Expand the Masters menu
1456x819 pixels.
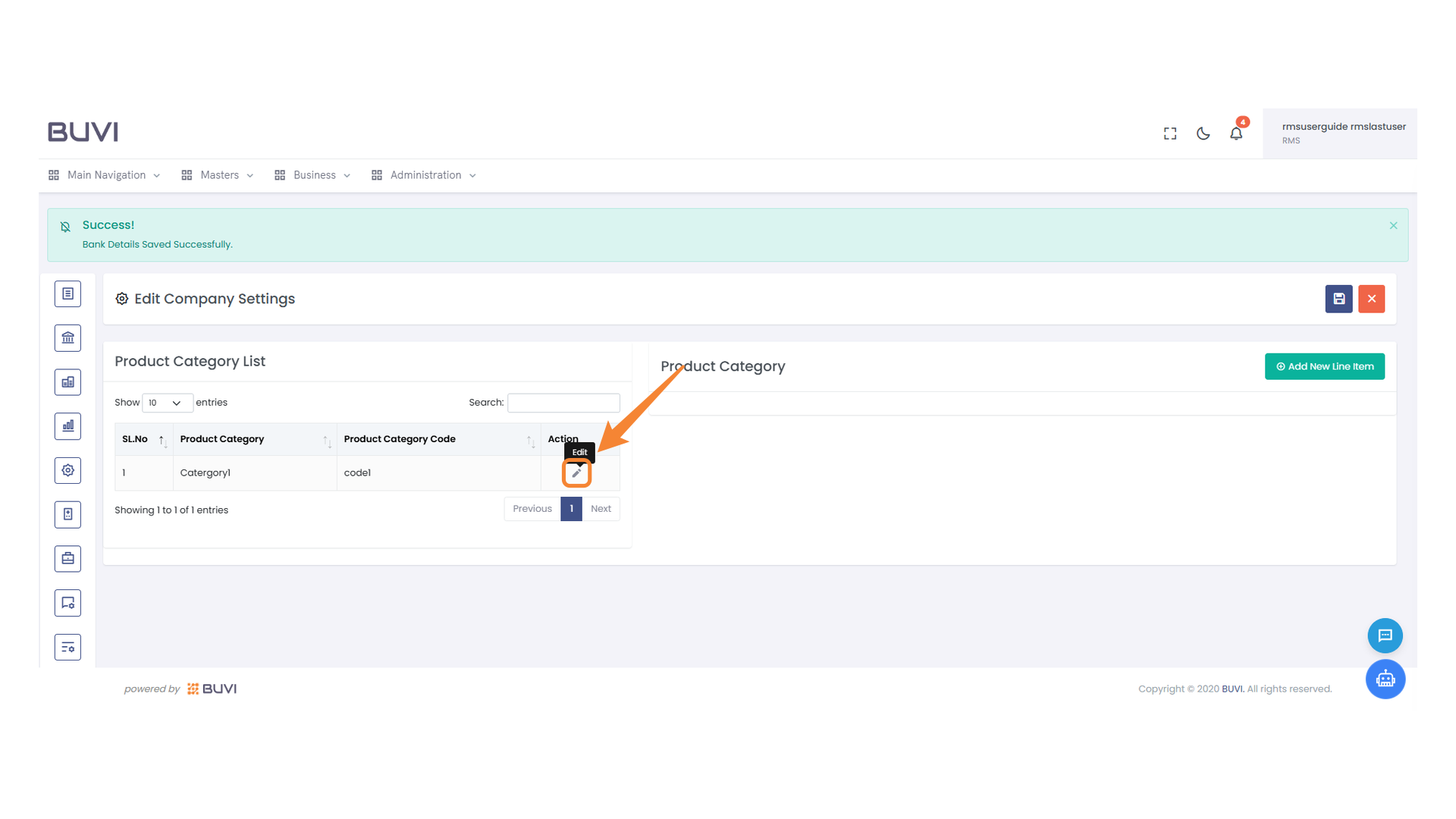pos(218,175)
